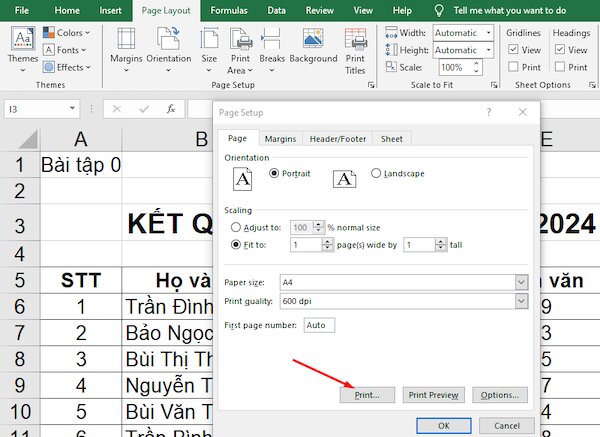Click the Insert Function fx icon
This screenshot has height=437, width=600.
pos(171,109)
